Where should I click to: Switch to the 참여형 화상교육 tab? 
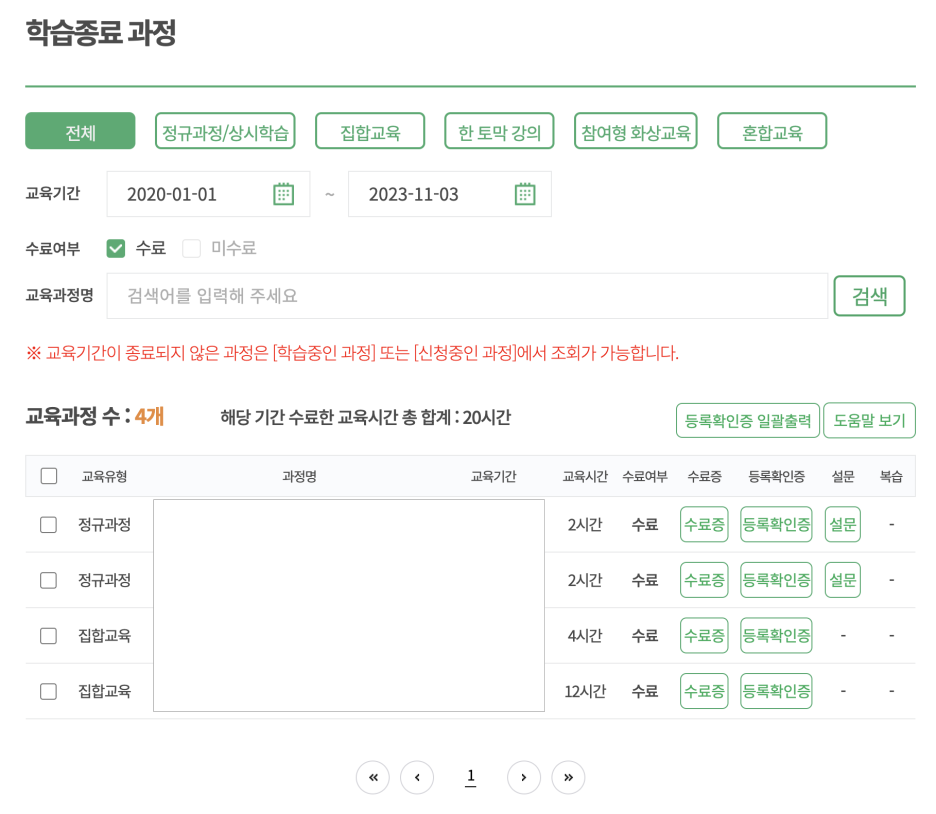(x=636, y=131)
